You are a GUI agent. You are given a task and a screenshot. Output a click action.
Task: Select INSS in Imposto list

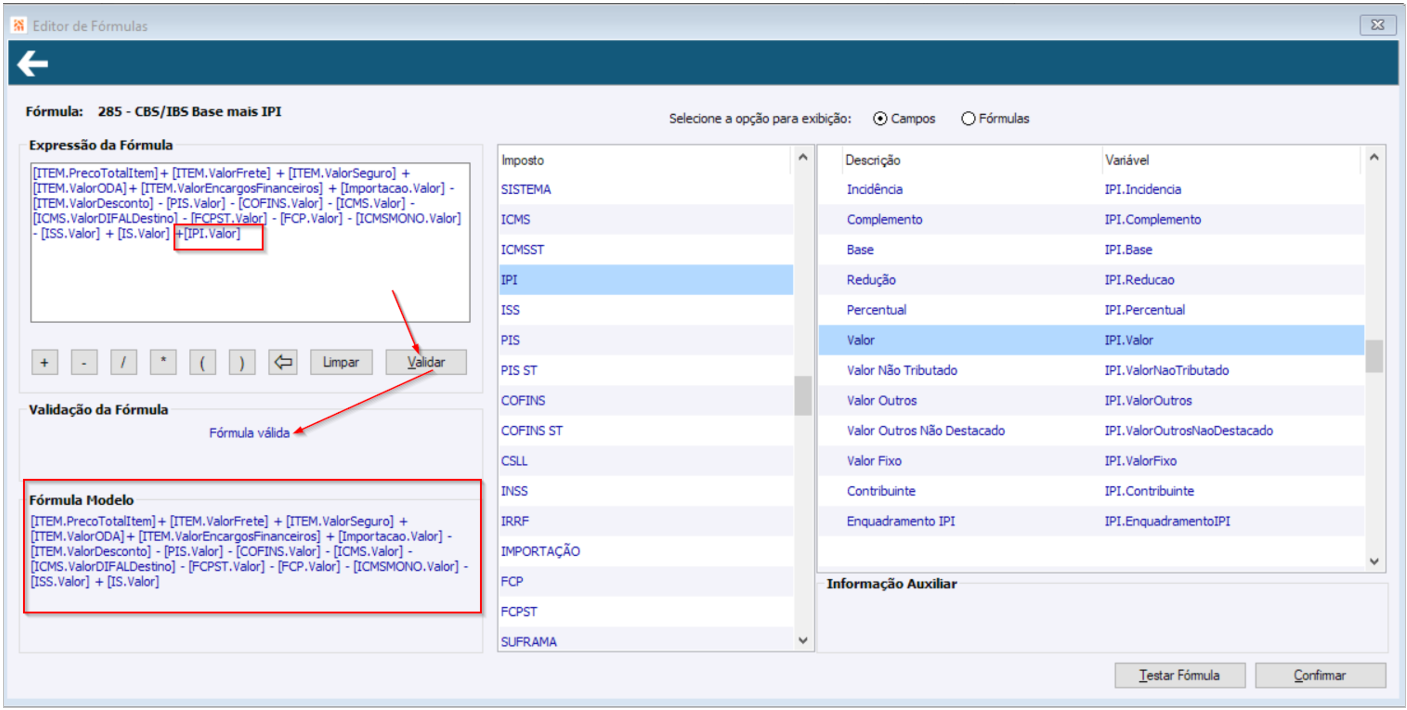(646, 491)
